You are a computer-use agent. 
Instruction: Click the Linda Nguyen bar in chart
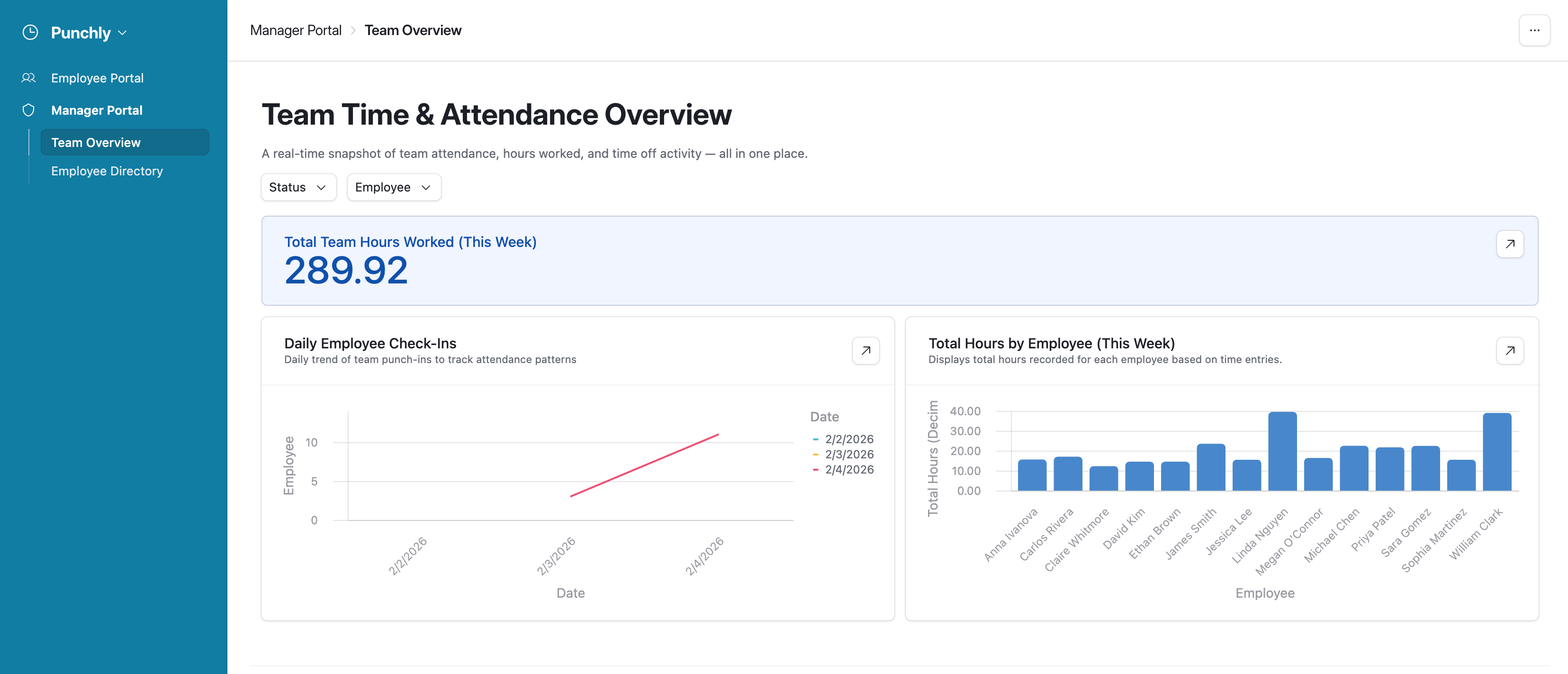click(1282, 452)
